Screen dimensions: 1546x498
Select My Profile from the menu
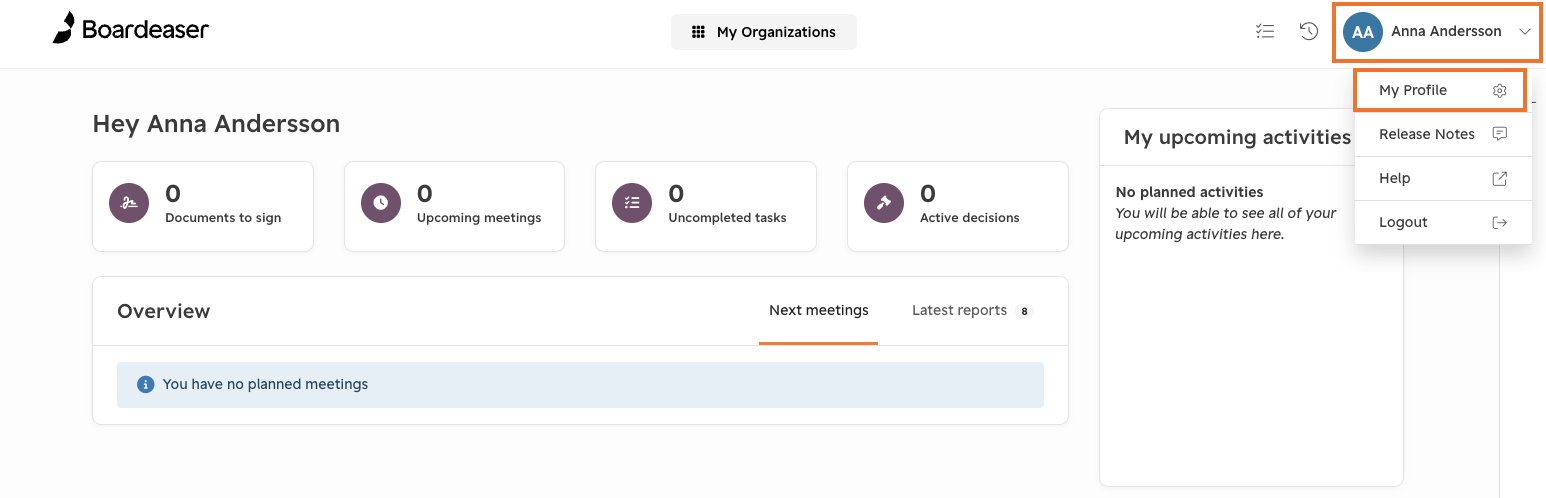(x=1440, y=90)
